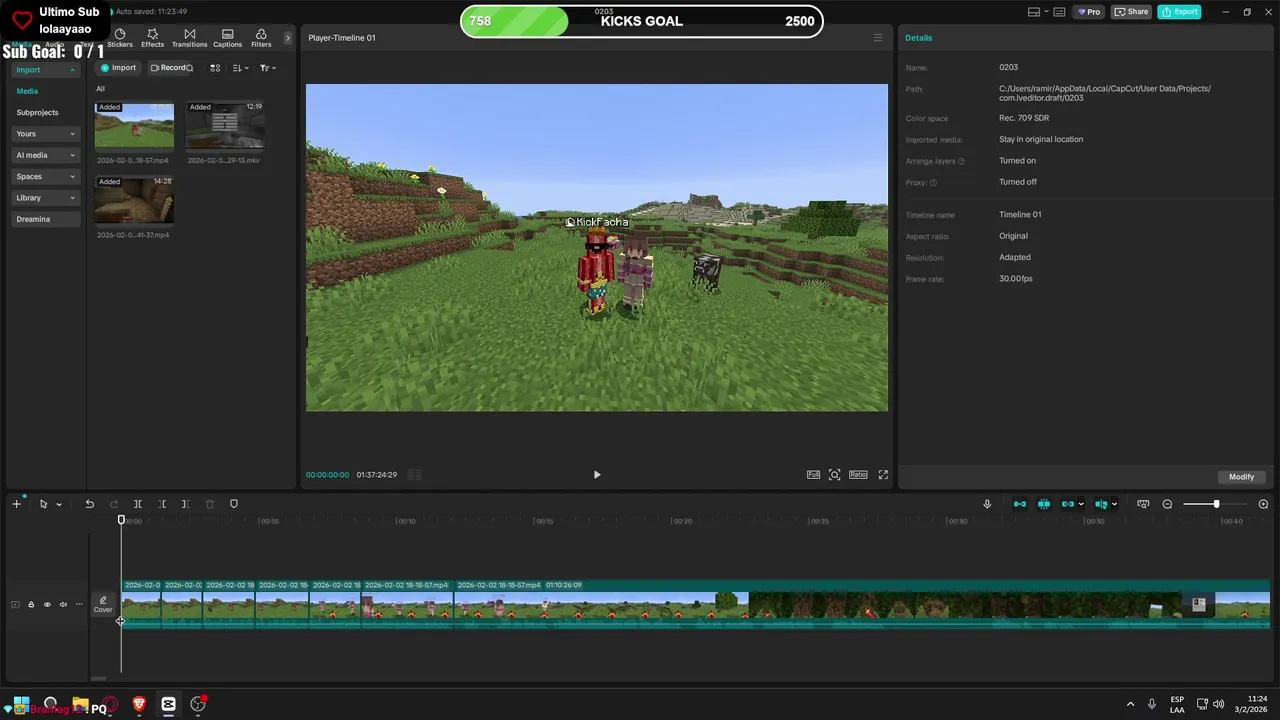This screenshot has width=1280, height=720.
Task: Open the Pro upgrade button
Action: (1088, 12)
